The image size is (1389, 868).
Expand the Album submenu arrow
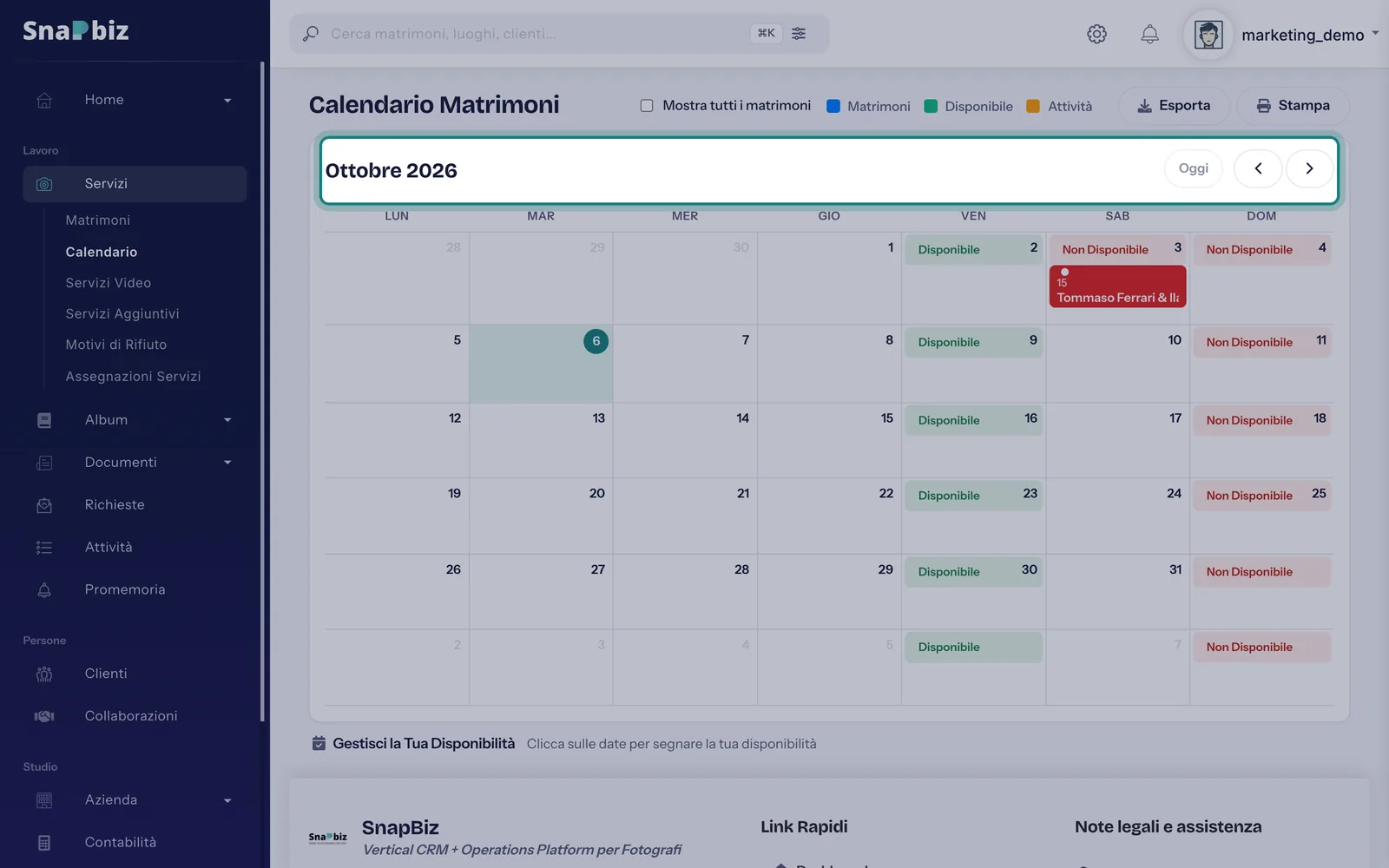(x=227, y=420)
